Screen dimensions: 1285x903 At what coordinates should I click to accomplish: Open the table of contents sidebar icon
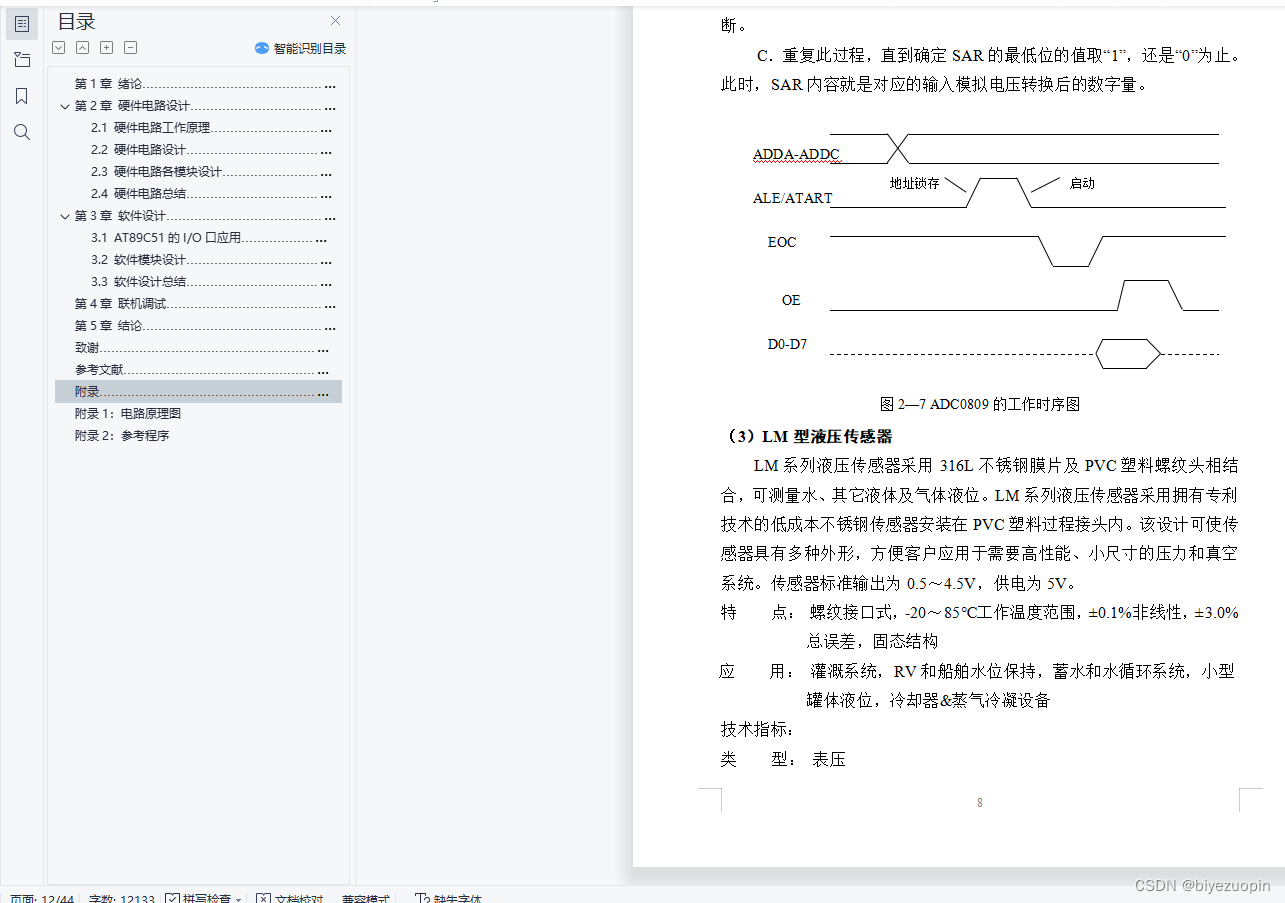22,24
